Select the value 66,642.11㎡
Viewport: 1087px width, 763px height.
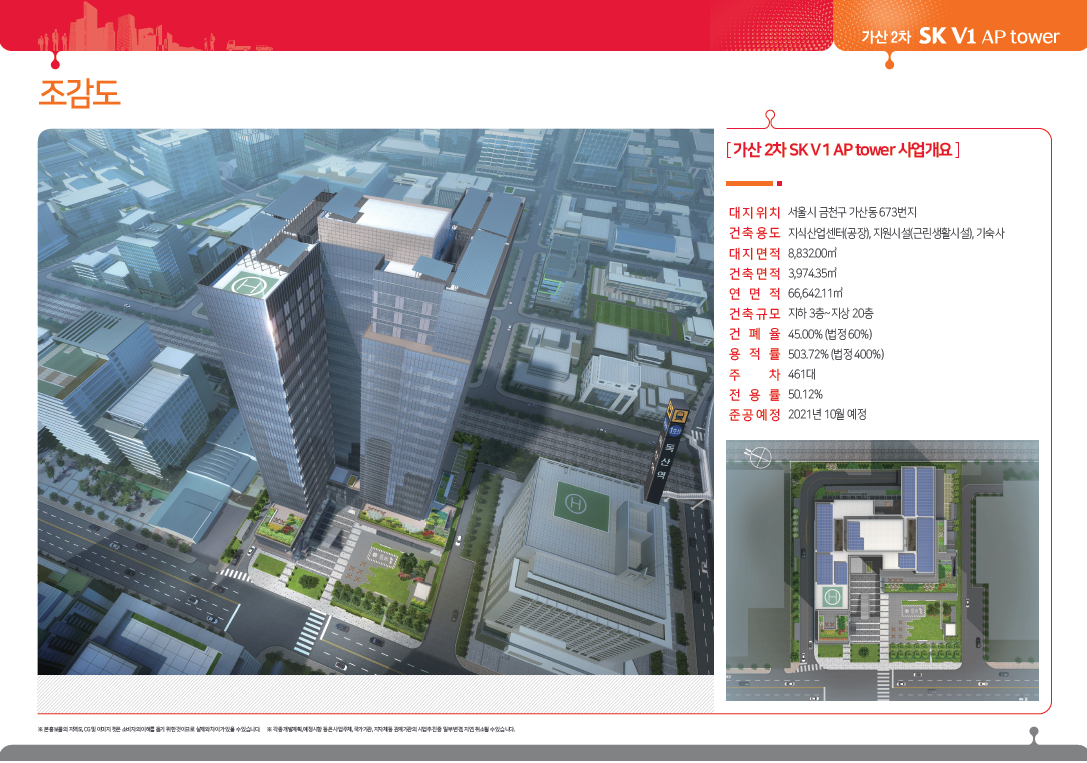click(815, 294)
